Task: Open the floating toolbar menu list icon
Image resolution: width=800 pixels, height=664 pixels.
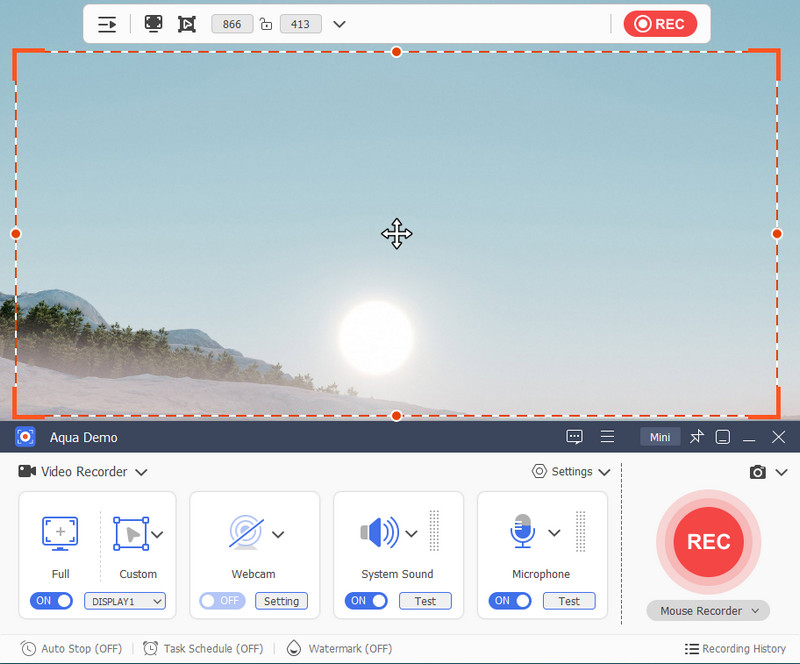Action: [x=107, y=24]
